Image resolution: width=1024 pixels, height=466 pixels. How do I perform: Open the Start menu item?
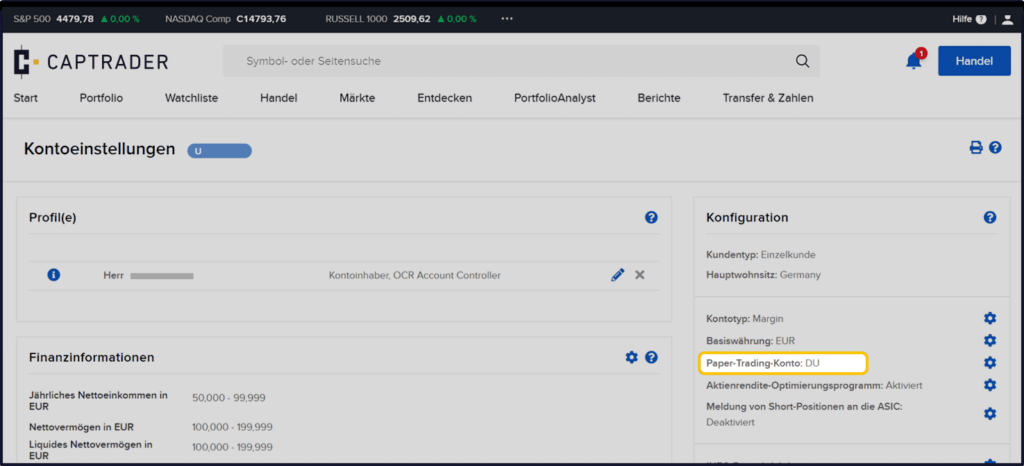point(25,98)
